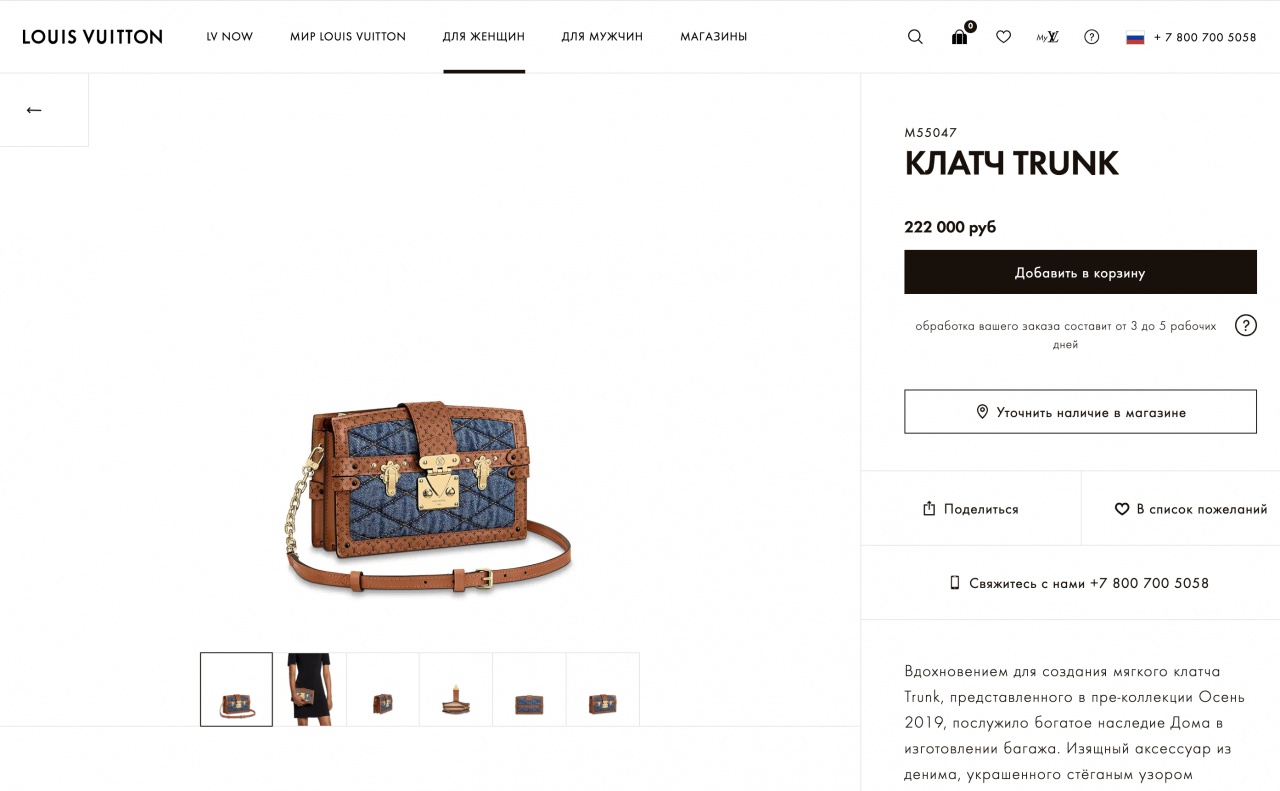Screen dimensions: 1280x791
Task: Click the Louis Vuitton logo
Action: click(92, 37)
